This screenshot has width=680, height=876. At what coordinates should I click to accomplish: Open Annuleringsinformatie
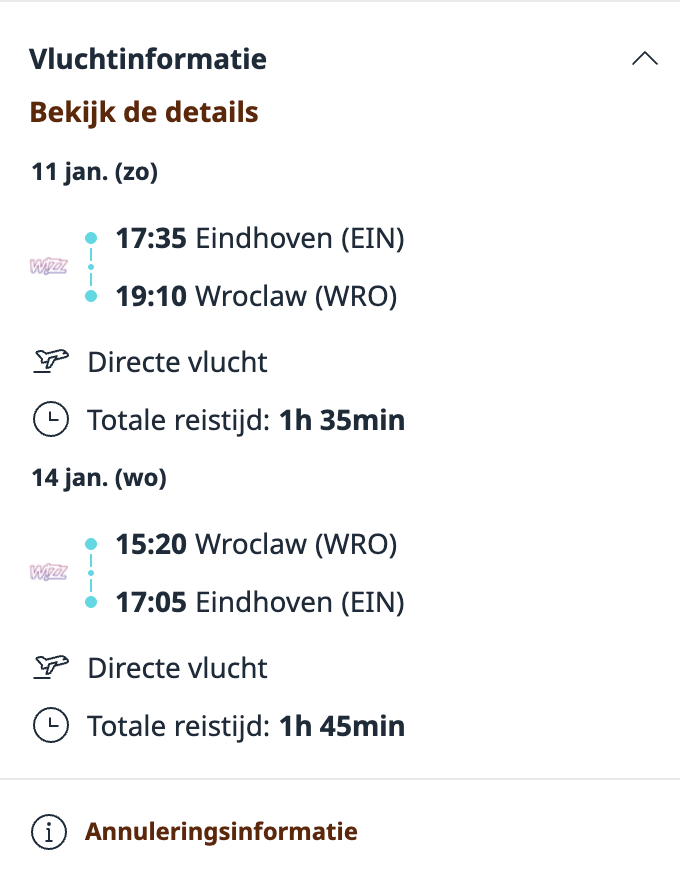point(221,830)
